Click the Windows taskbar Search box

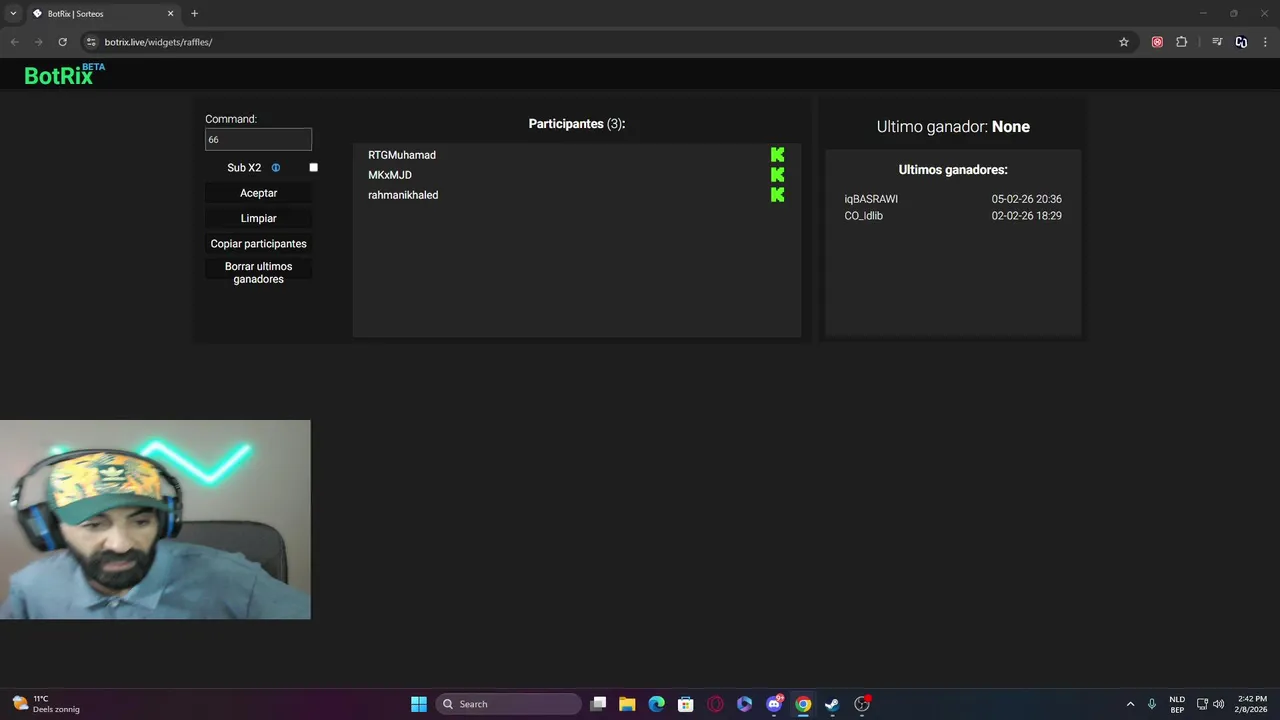pos(508,704)
